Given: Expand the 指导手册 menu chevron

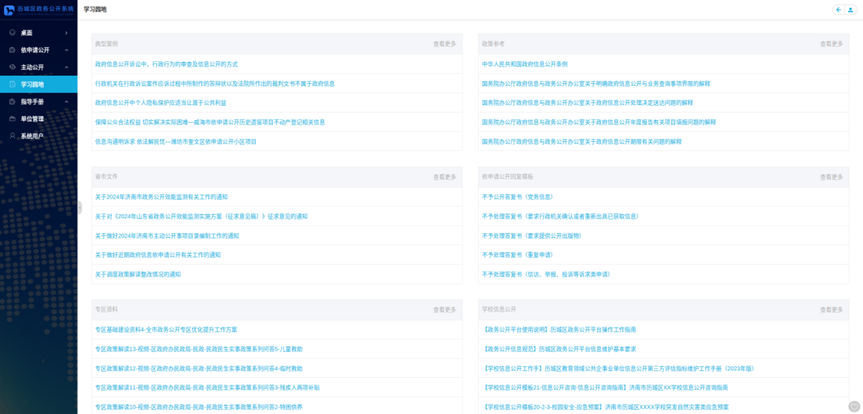Looking at the screenshot, I should click(x=67, y=102).
